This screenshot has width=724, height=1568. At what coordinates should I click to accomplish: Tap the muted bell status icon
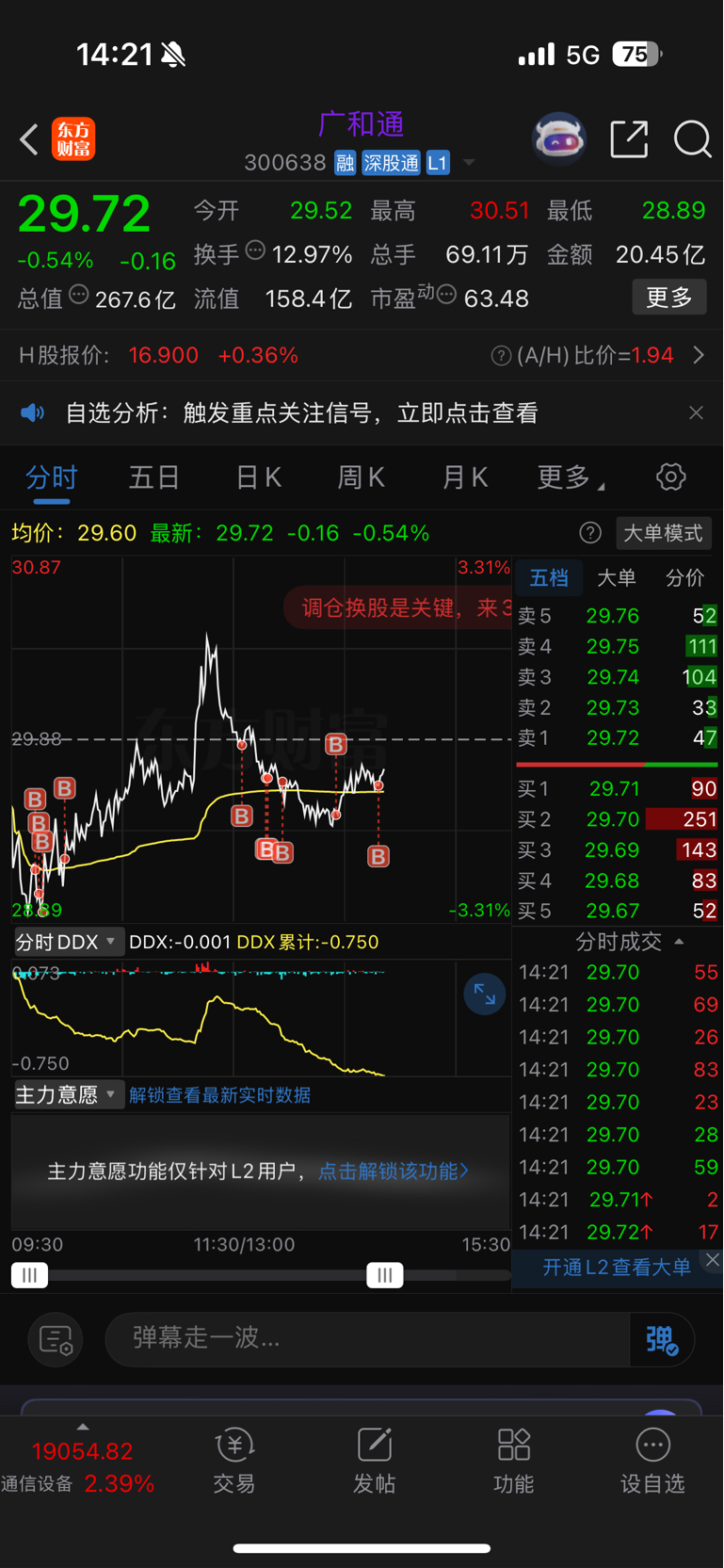click(x=173, y=55)
